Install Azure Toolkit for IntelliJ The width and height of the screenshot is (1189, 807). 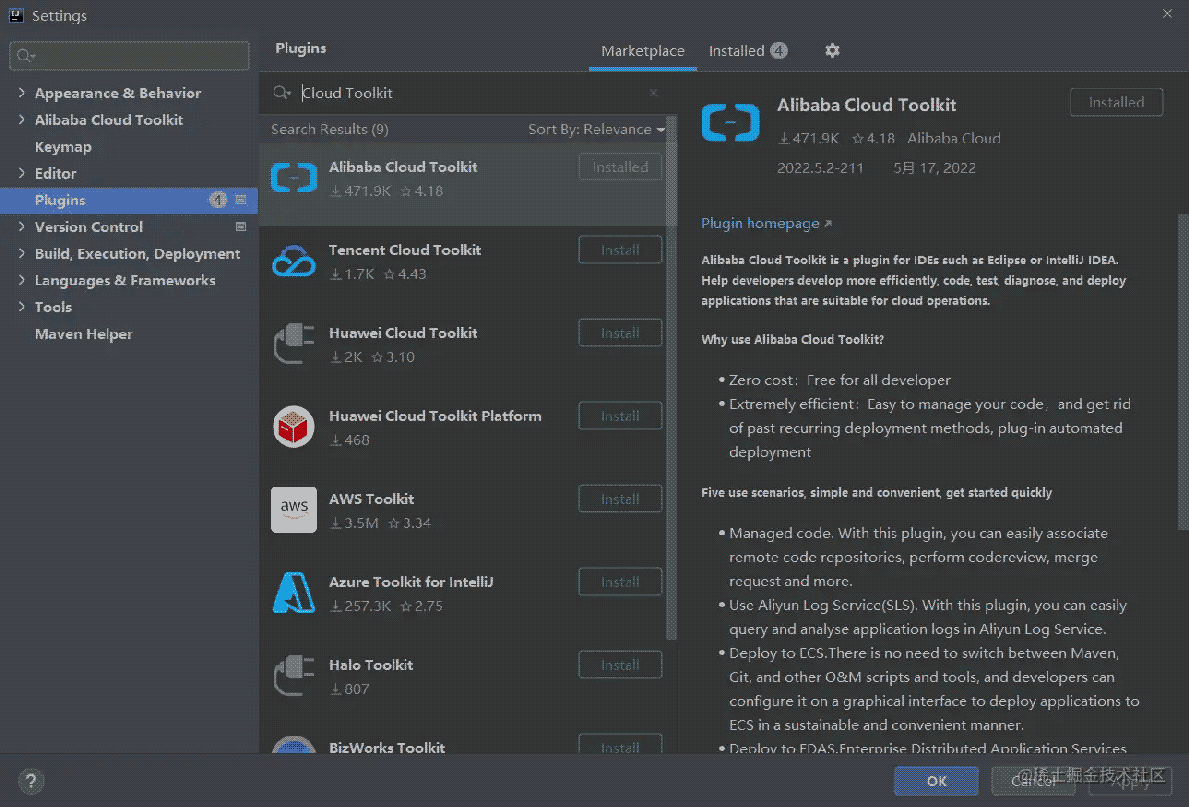pyautogui.click(x=620, y=582)
